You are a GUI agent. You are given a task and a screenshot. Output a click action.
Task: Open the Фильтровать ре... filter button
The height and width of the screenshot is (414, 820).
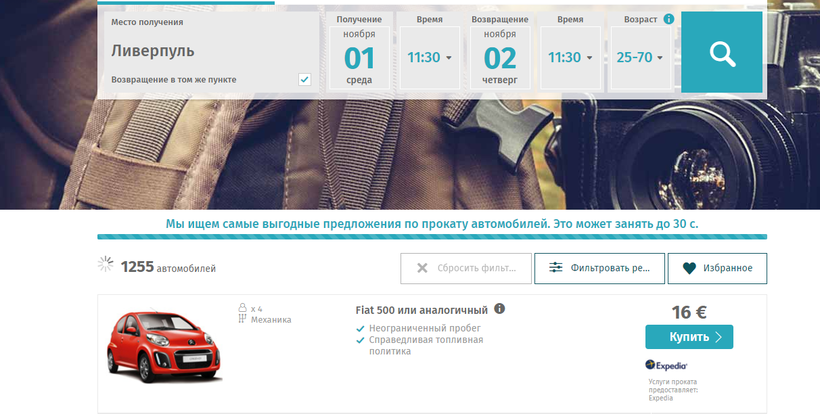(599, 268)
